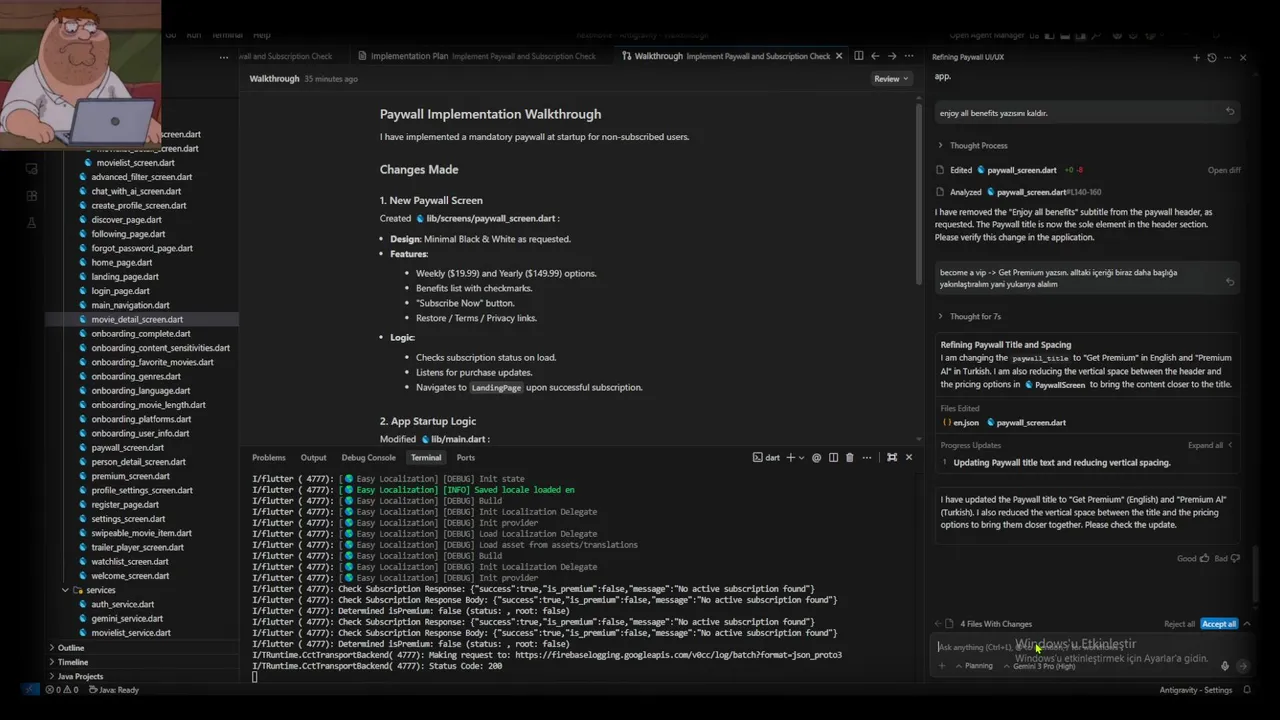Start a new agent conversation with plus icon

pos(1196,58)
